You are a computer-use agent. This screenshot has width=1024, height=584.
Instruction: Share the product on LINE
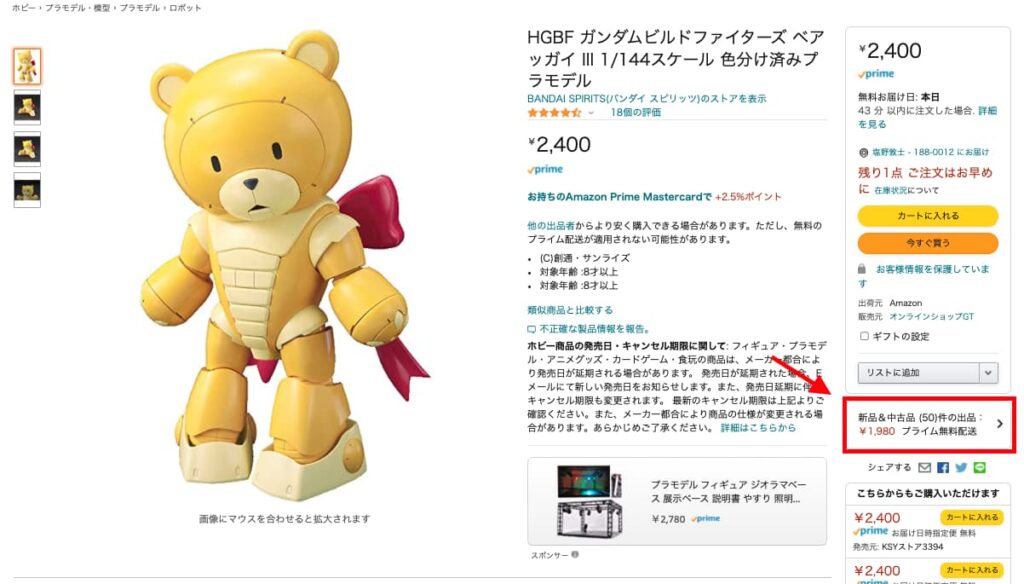(979, 468)
